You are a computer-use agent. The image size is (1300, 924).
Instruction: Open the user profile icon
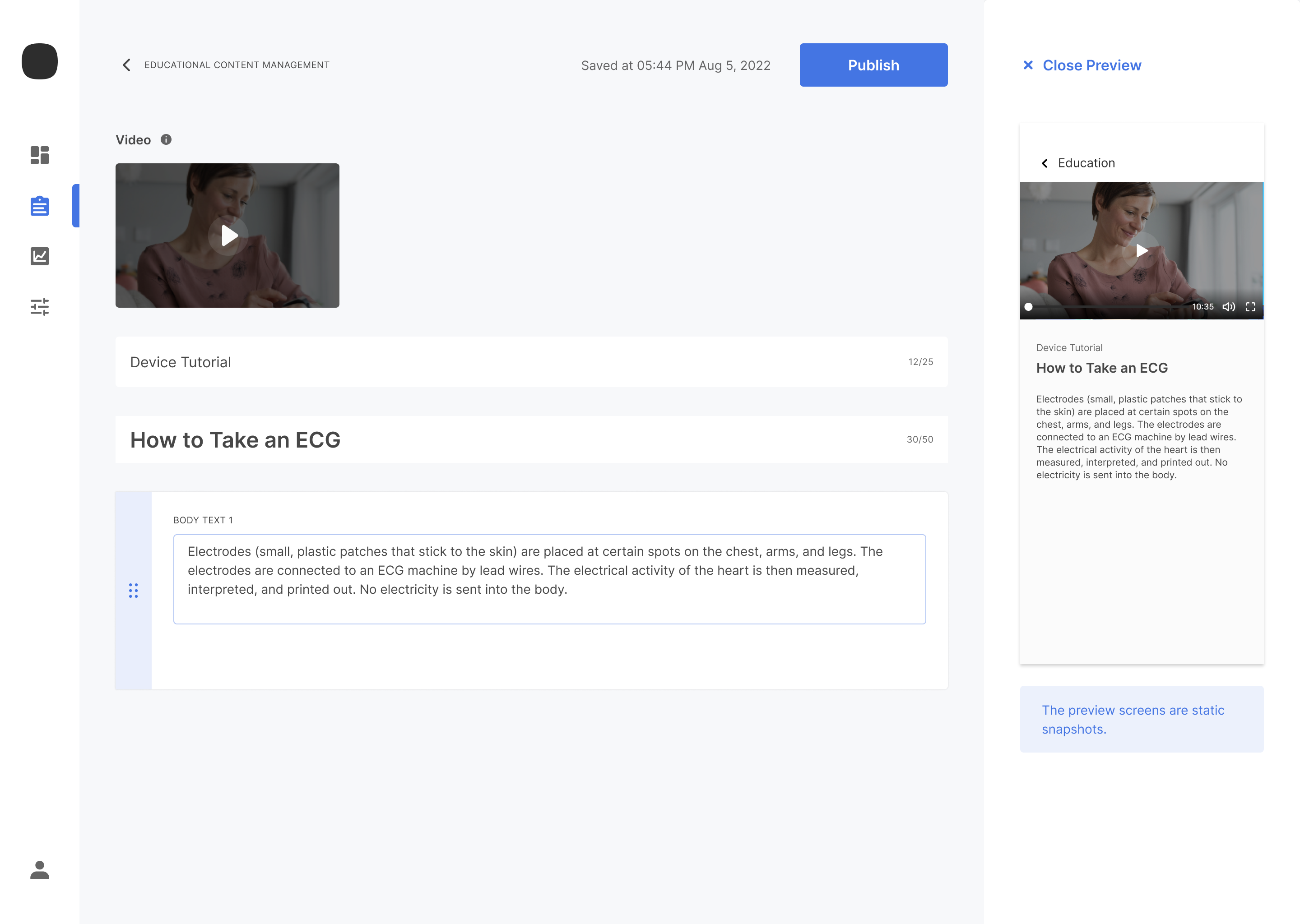coord(39,869)
